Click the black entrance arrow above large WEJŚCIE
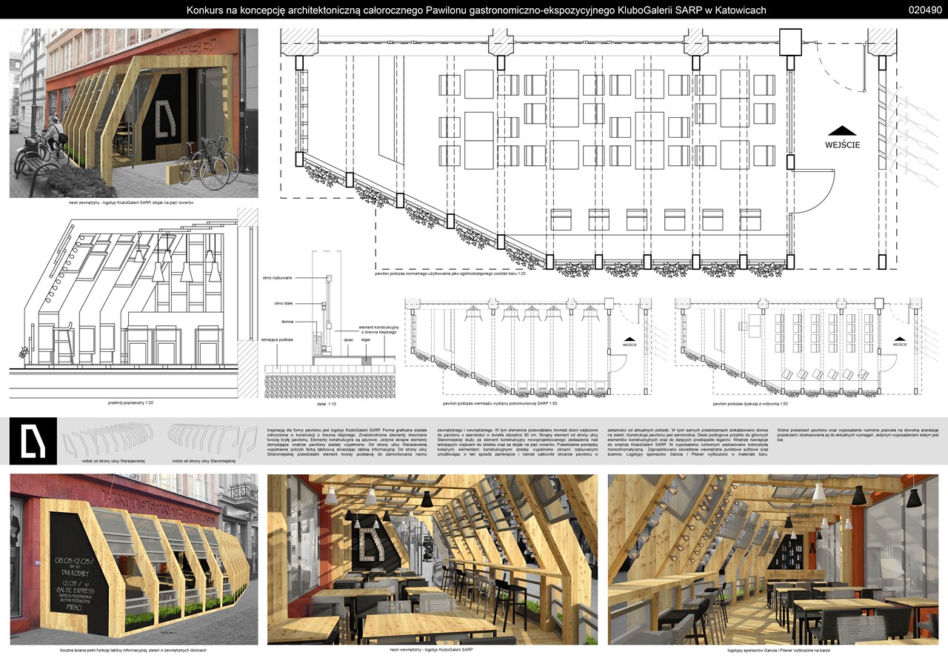The height and width of the screenshot is (664, 948). pyautogui.click(x=844, y=131)
